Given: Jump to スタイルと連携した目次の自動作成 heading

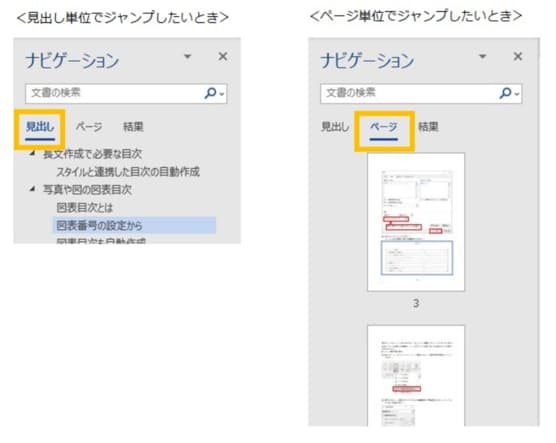Looking at the screenshot, I should coord(128,172).
